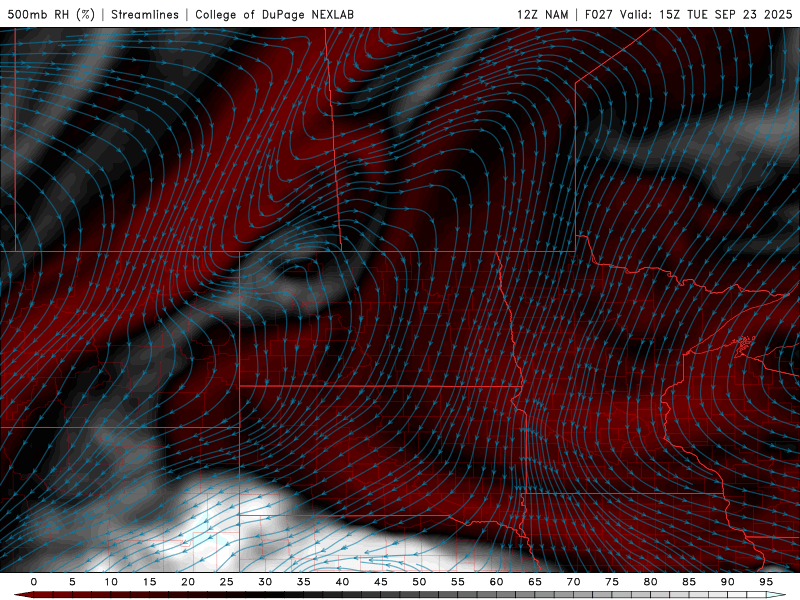Click 'Valid: 15Z TUE SEP 23 2025' text
800x600 pixels.
[x=706, y=14]
